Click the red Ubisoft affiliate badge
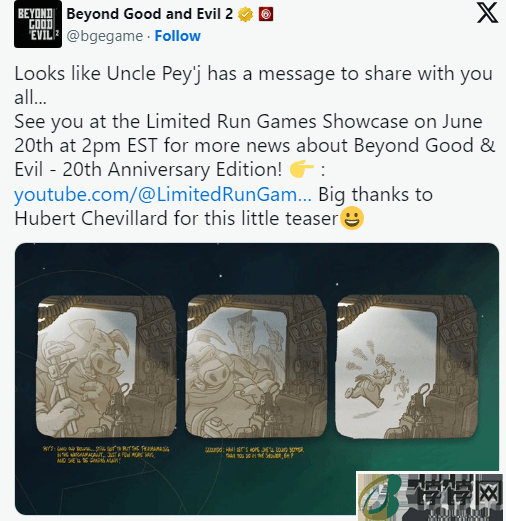506x521 pixels. pyautogui.click(x=266, y=15)
